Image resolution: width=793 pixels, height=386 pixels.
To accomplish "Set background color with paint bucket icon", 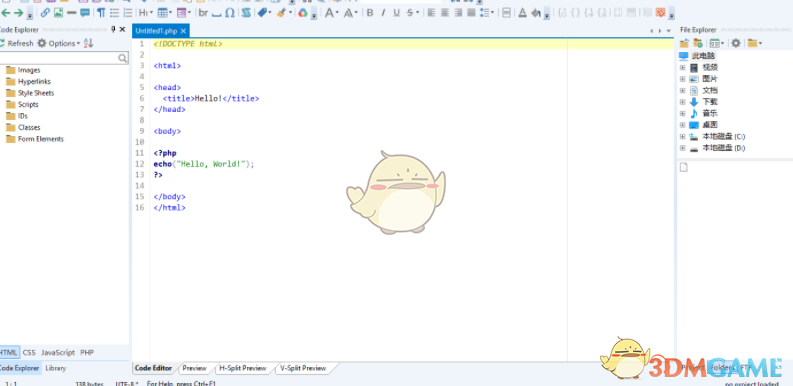I will [536, 13].
